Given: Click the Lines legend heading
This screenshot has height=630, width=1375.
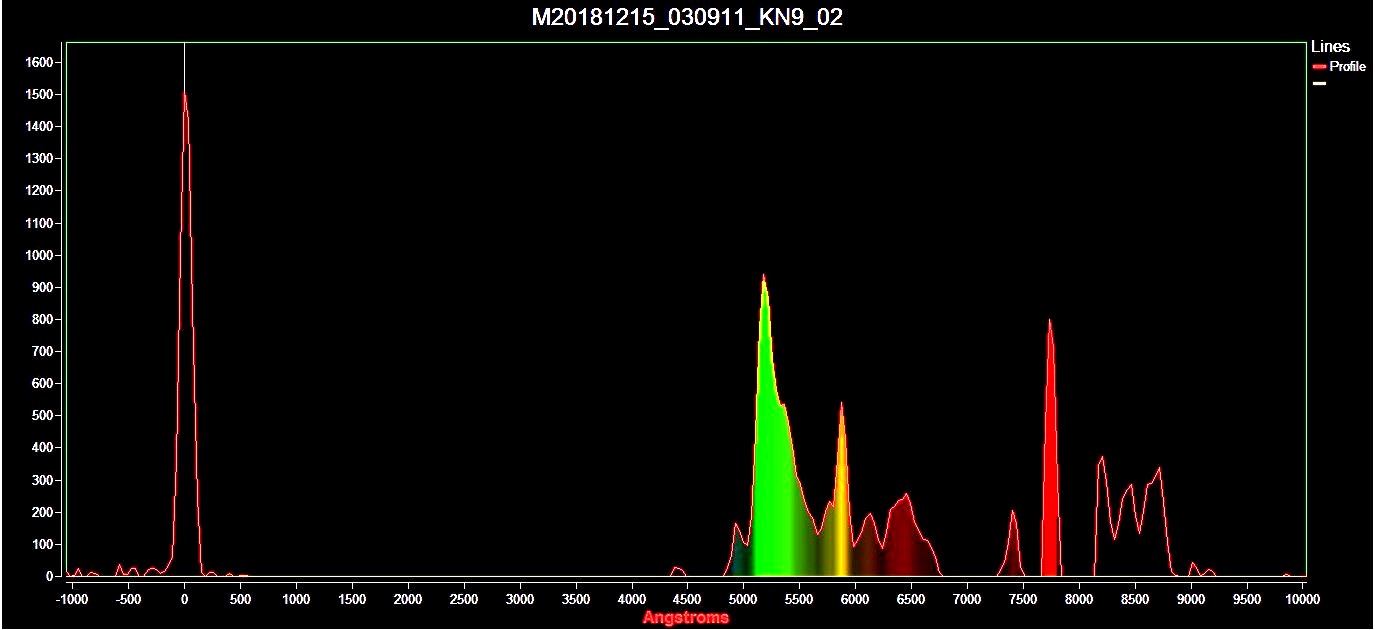Looking at the screenshot, I should pyautogui.click(x=1330, y=47).
